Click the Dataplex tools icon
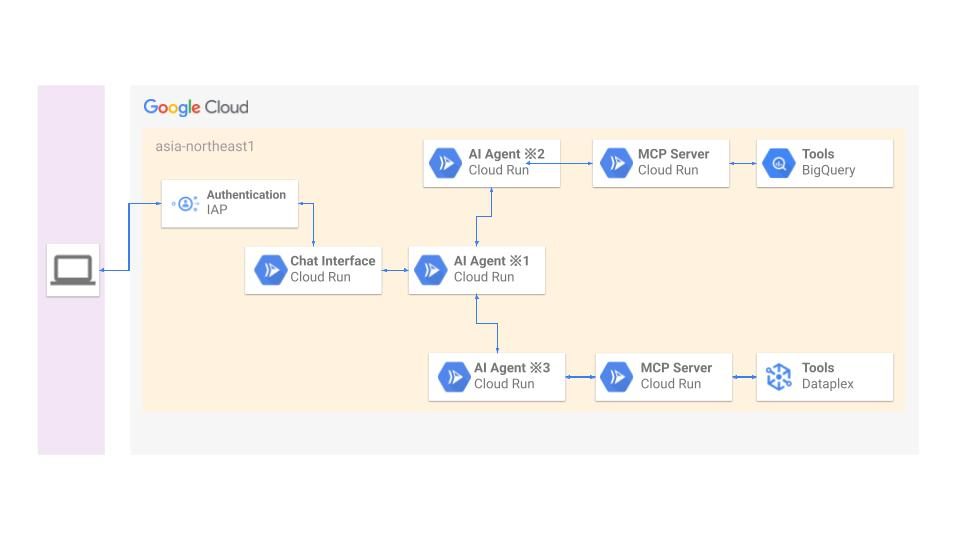This screenshot has width=960, height=540. [779, 377]
